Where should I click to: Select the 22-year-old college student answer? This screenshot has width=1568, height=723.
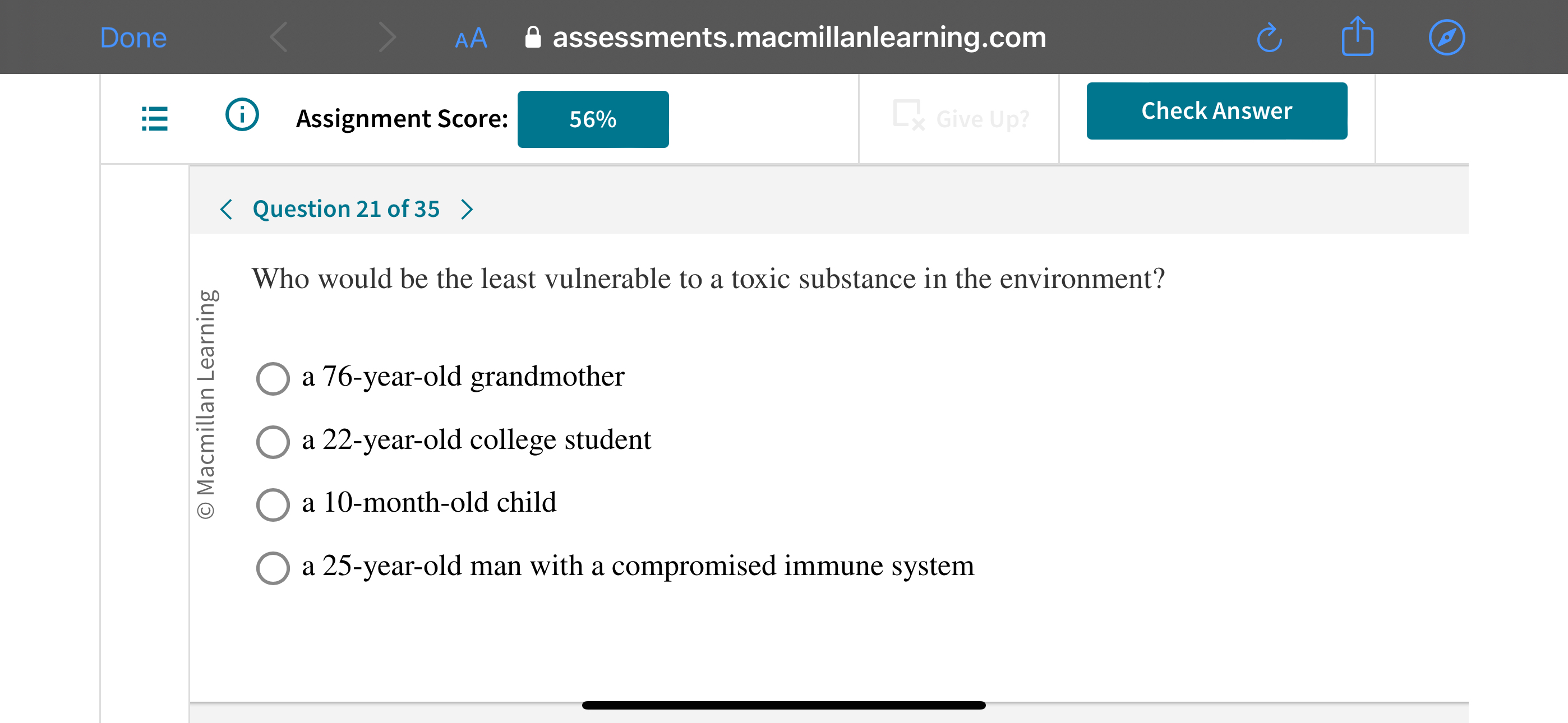[x=273, y=442]
